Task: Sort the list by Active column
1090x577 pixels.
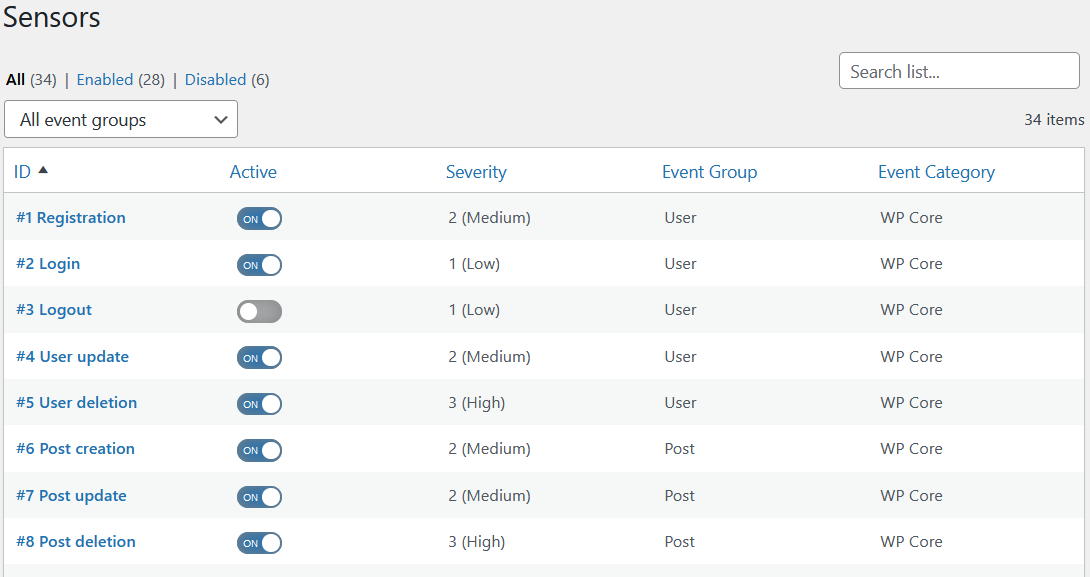Action: (x=253, y=172)
